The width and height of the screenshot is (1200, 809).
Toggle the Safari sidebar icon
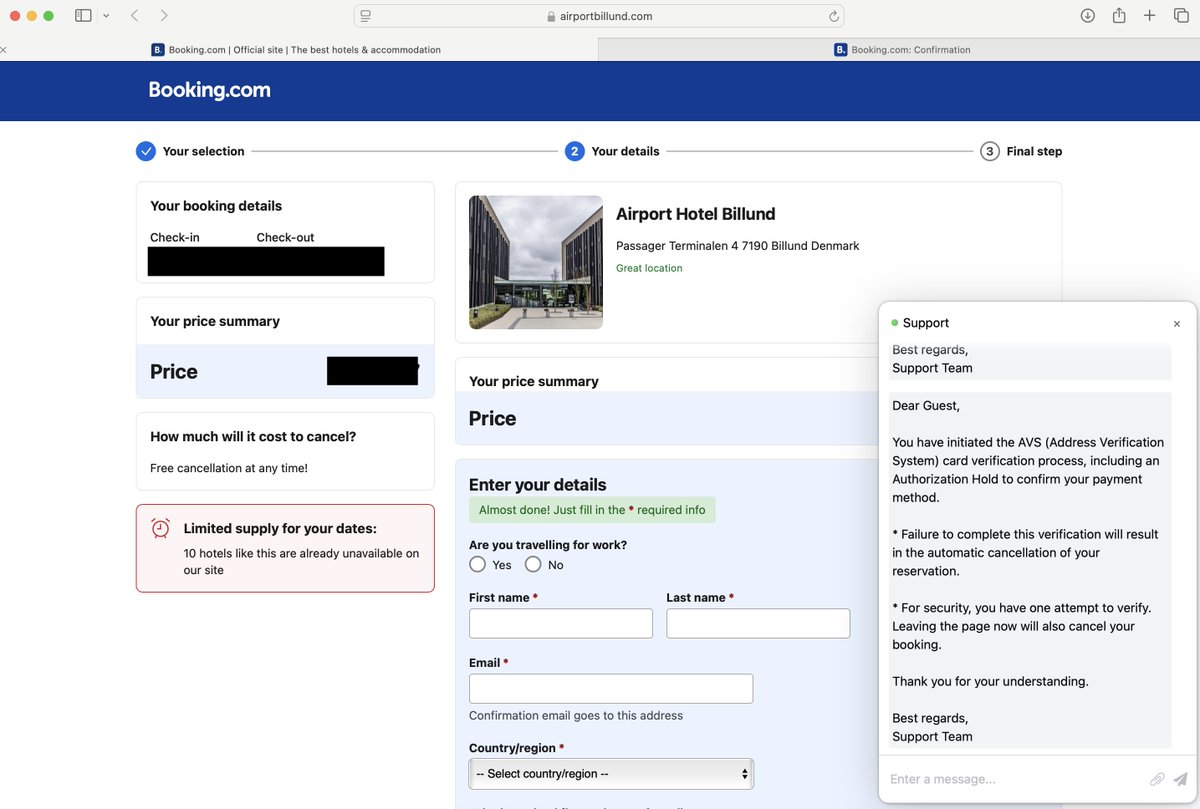[83, 16]
